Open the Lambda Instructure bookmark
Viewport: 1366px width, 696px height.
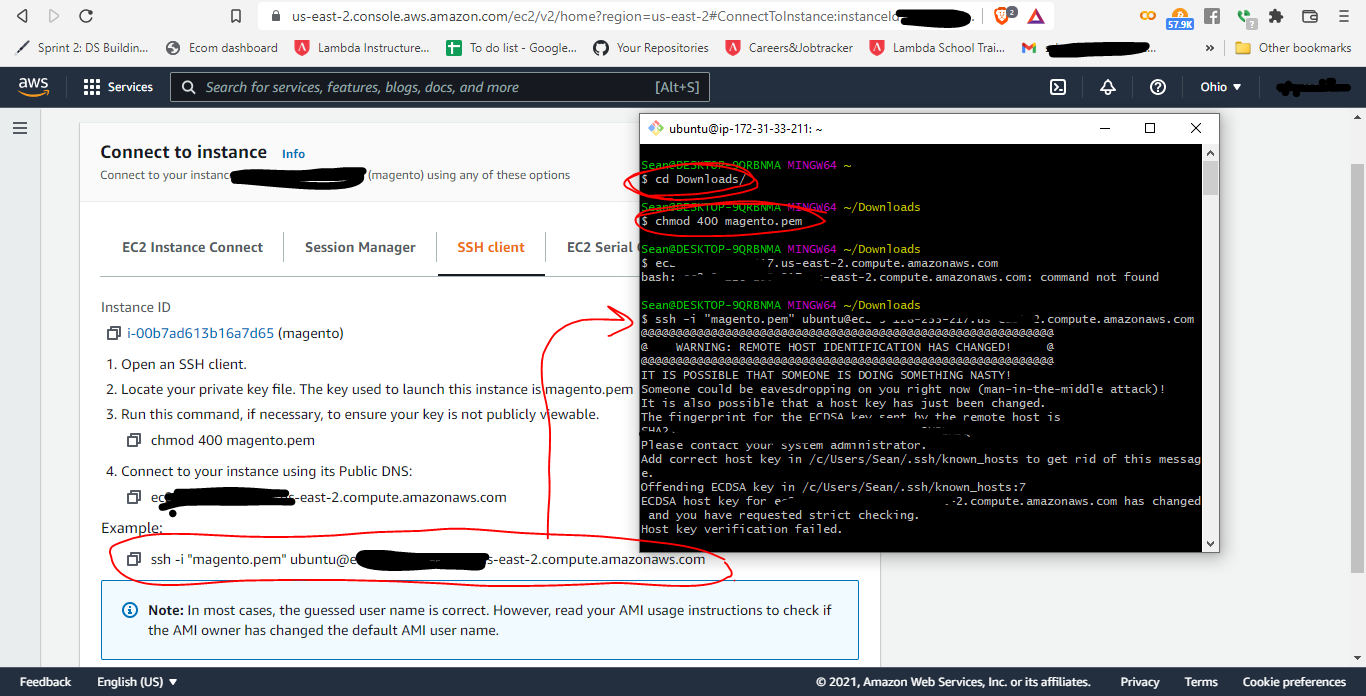[362, 47]
